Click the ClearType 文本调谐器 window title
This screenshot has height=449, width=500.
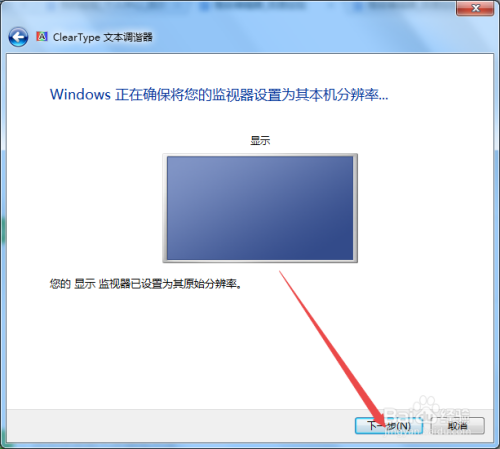pos(103,37)
